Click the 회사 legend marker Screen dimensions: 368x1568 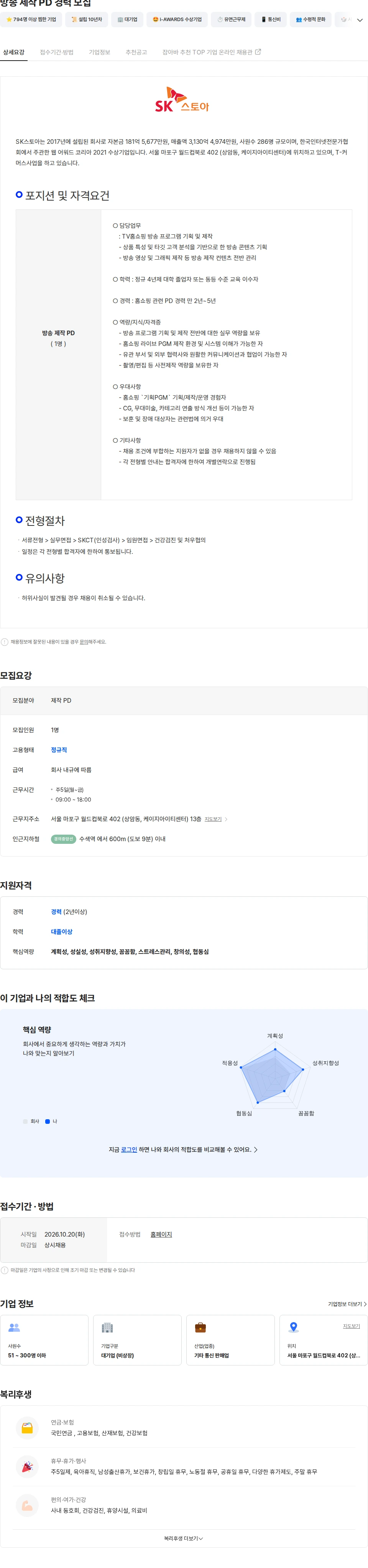[x=25, y=1121]
